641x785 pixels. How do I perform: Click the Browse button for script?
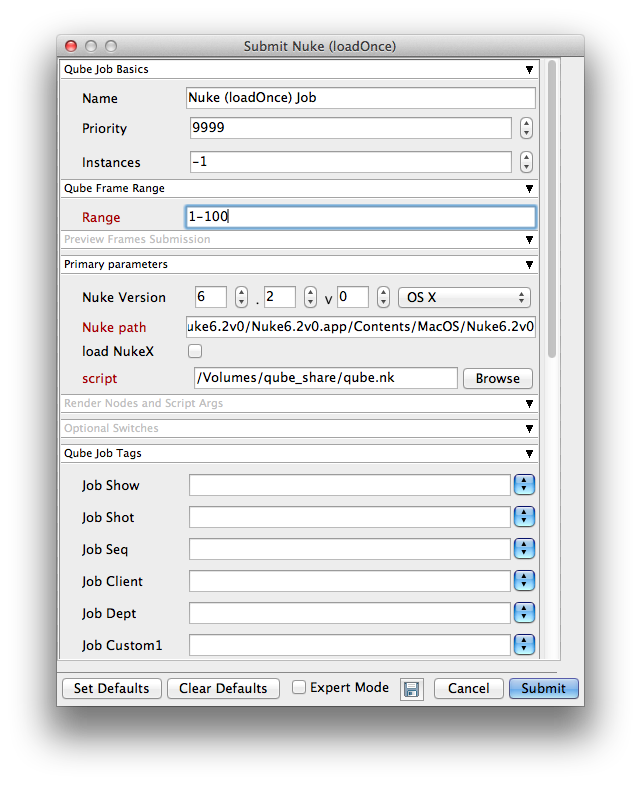pos(497,379)
